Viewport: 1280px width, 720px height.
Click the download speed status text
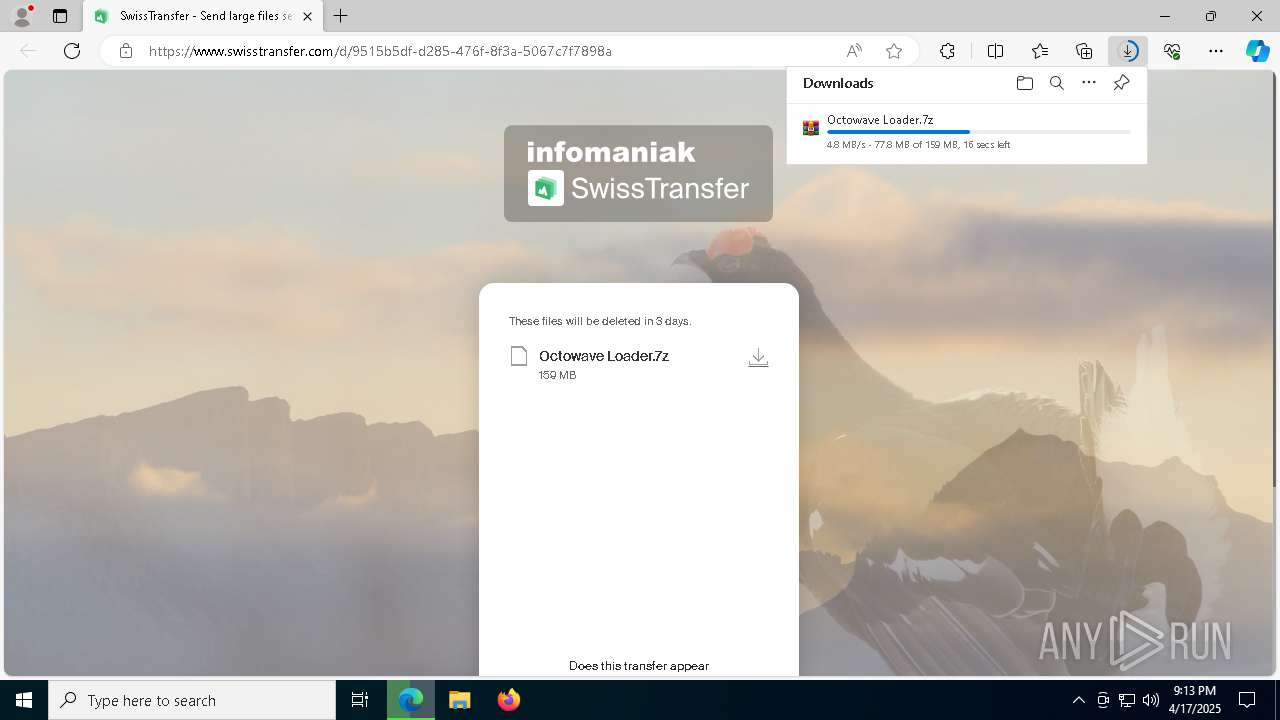pos(918,145)
